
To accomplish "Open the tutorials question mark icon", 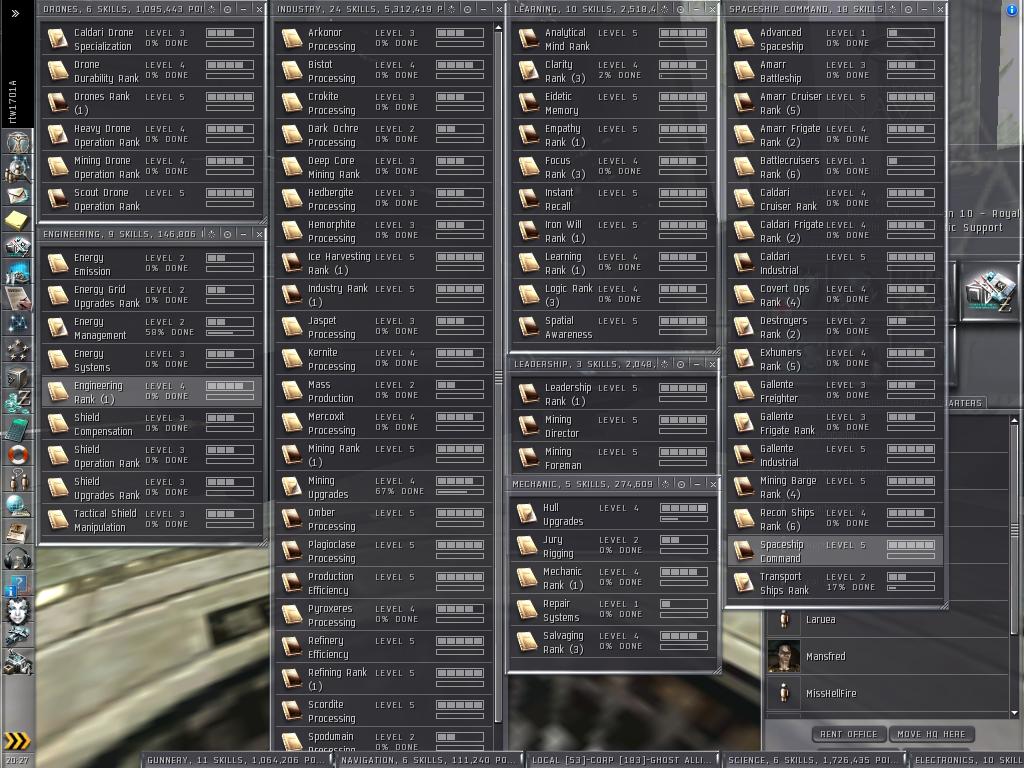I will coord(17,584).
